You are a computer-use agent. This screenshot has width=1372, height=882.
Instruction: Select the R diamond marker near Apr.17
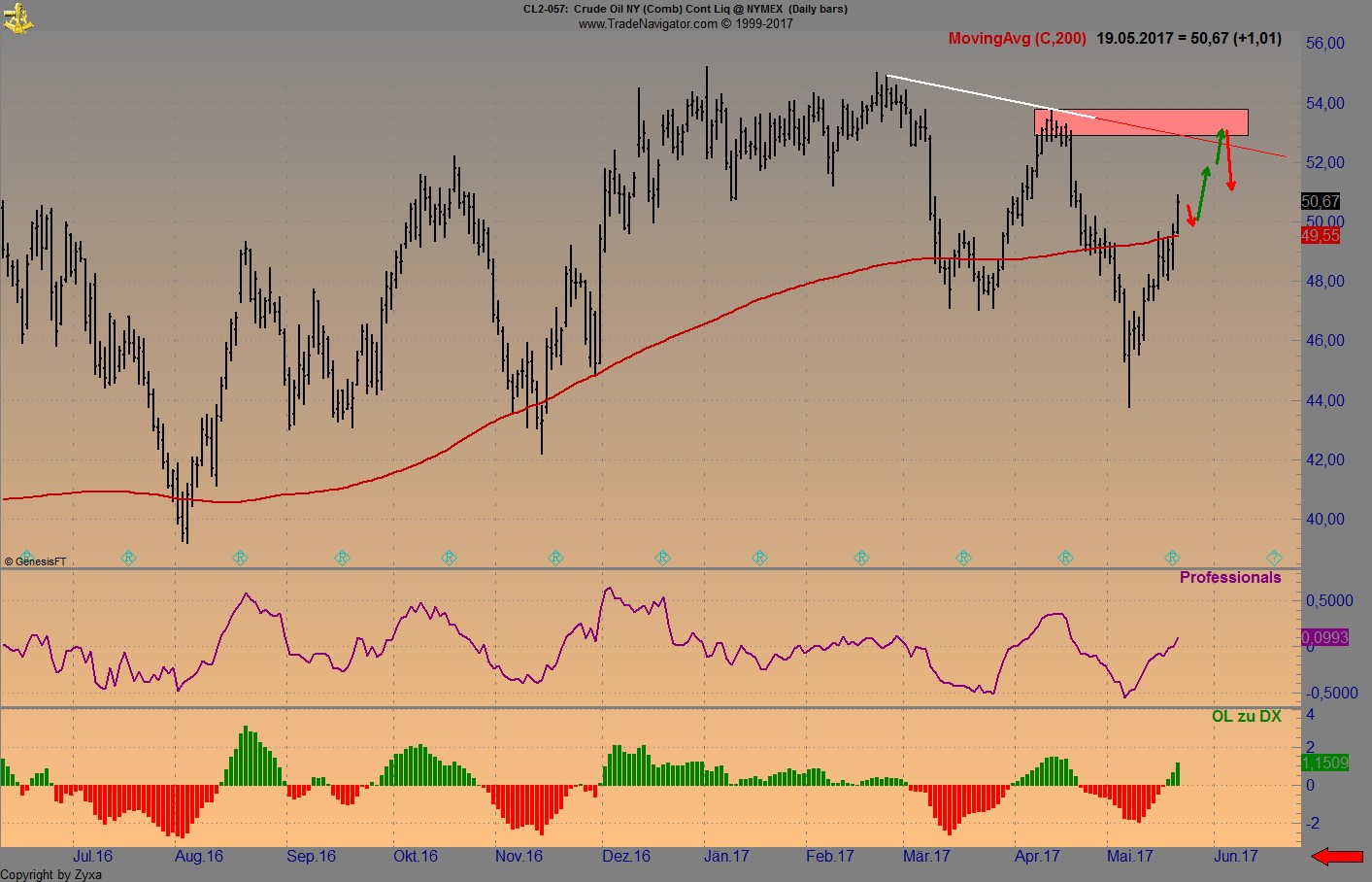(1066, 557)
